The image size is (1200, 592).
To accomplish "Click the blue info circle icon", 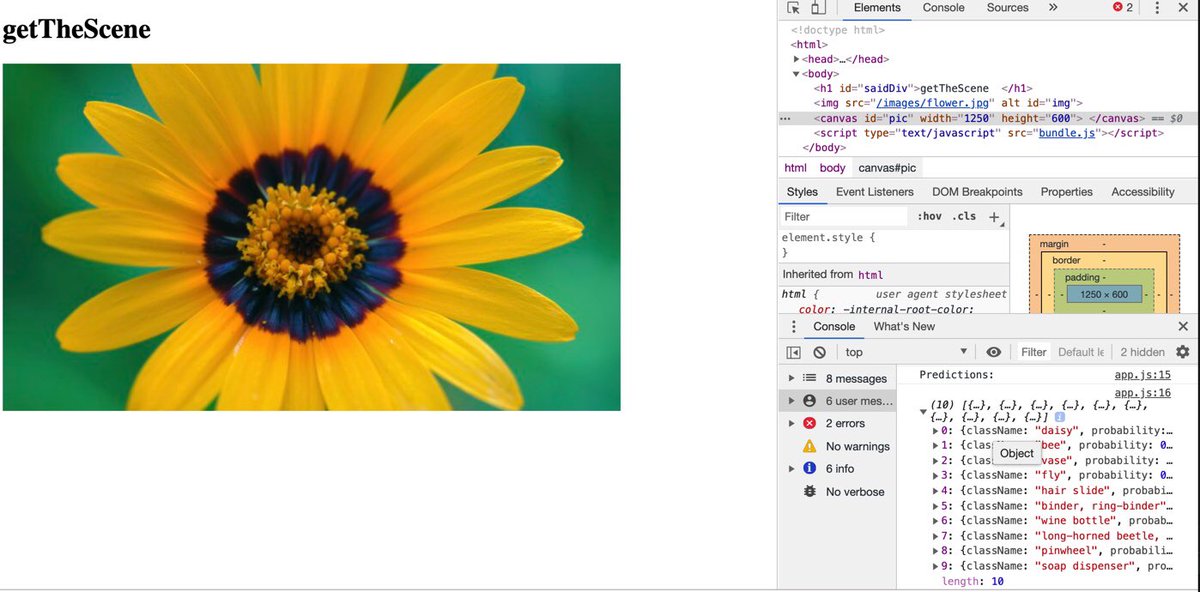I will coord(810,468).
